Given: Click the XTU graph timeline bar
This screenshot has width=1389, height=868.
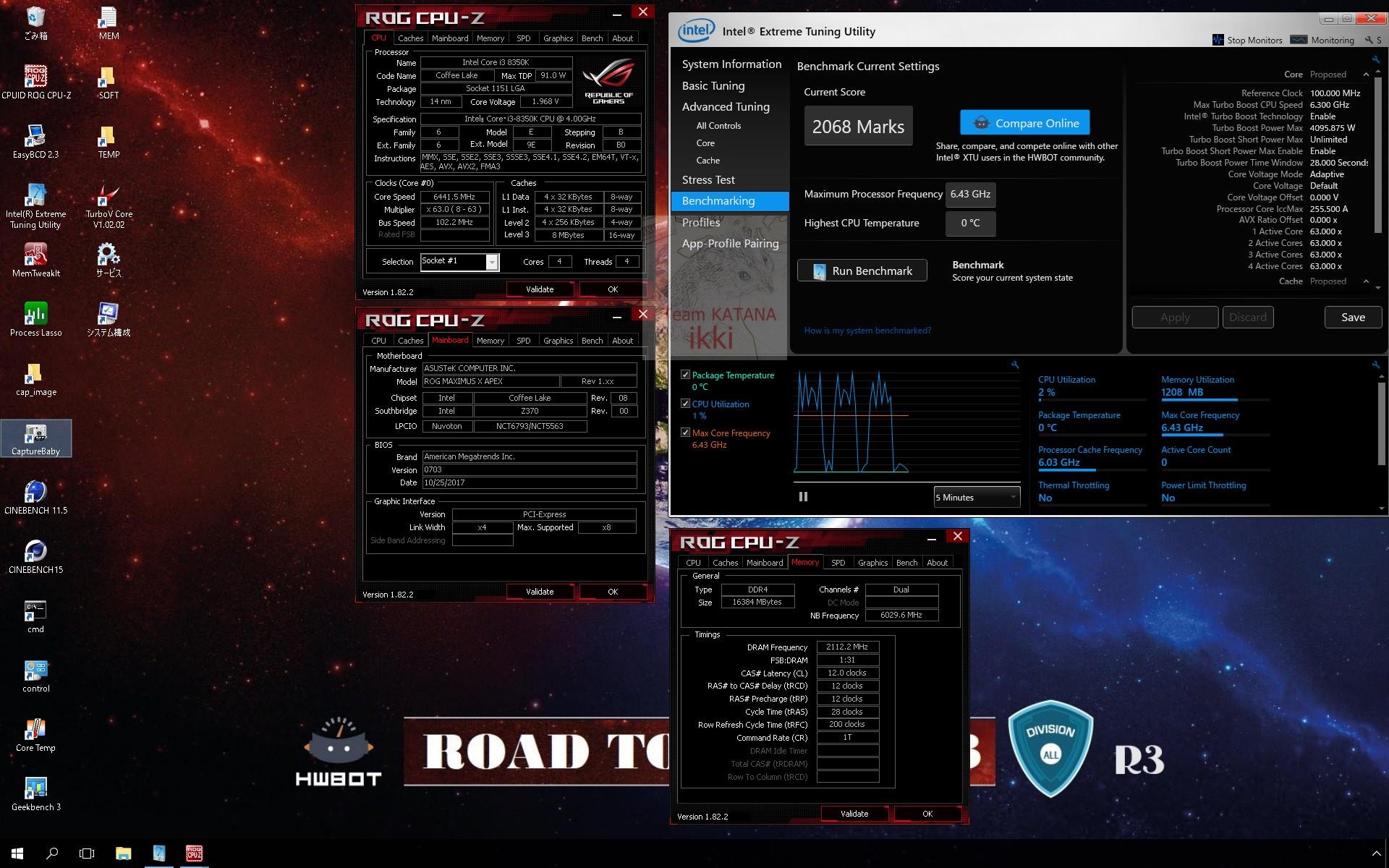Looking at the screenshot, I should tap(907, 482).
